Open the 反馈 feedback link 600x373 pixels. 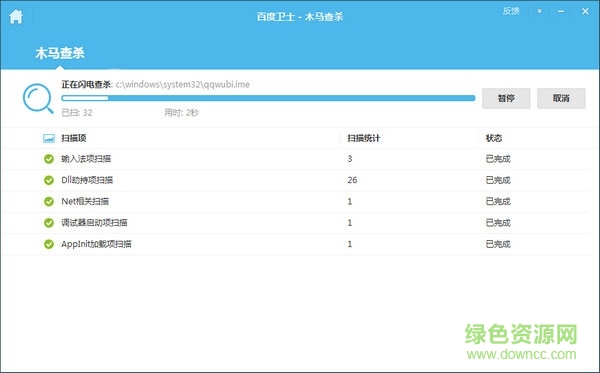pyautogui.click(x=510, y=11)
